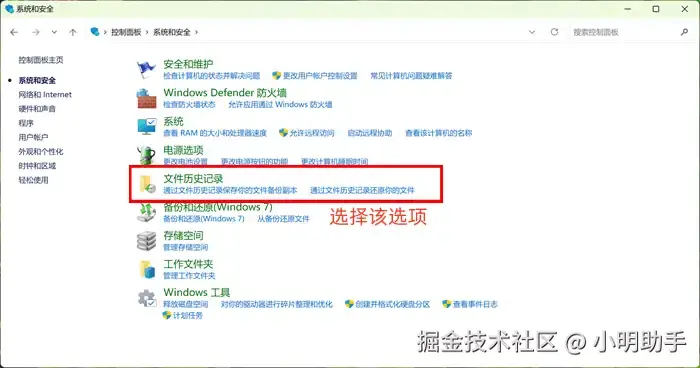The image size is (700, 368).
Task: Open the recent locations dropdown arrow
Action: click(x=54, y=32)
